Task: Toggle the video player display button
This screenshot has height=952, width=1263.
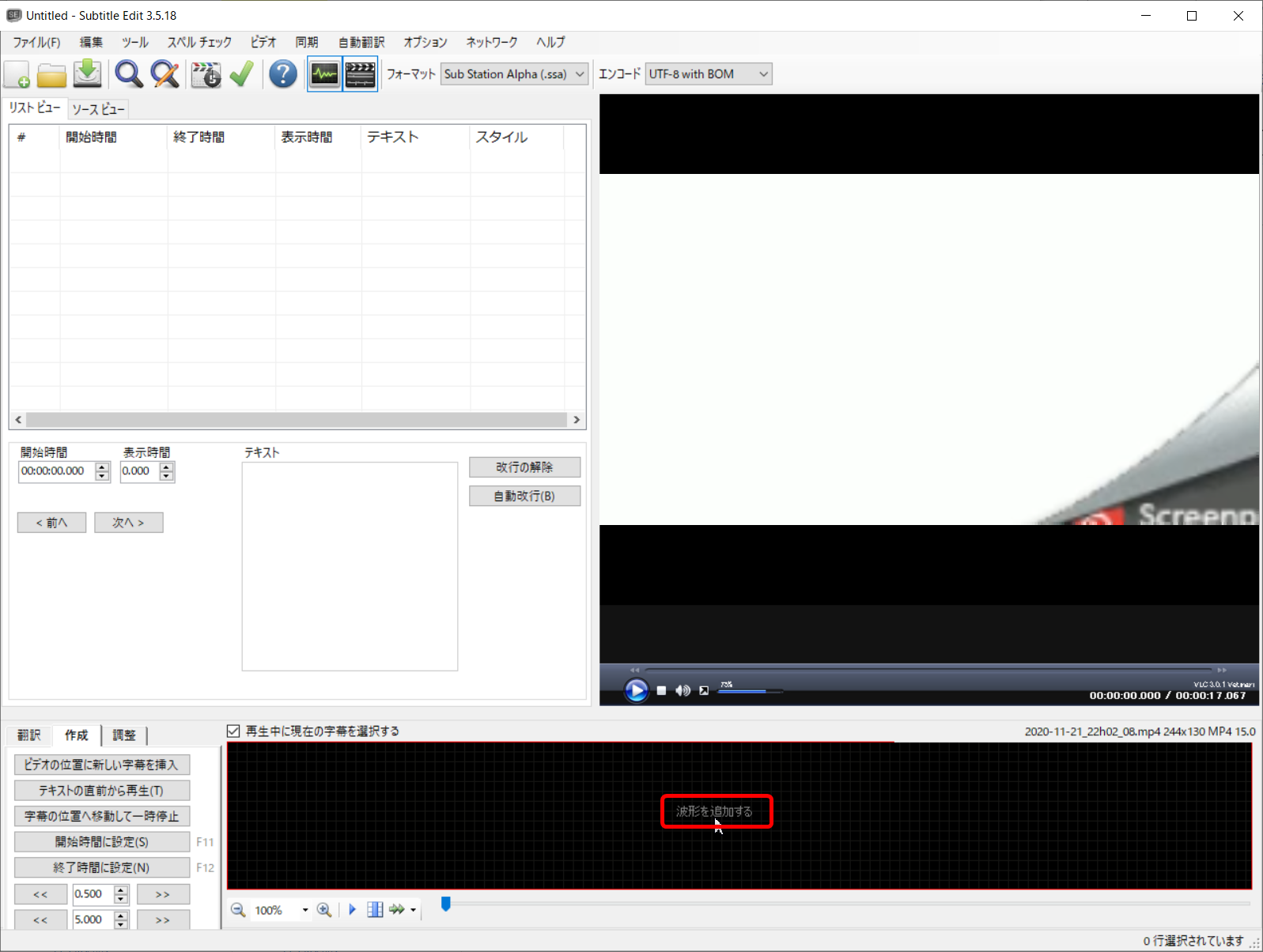Action: tap(360, 74)
